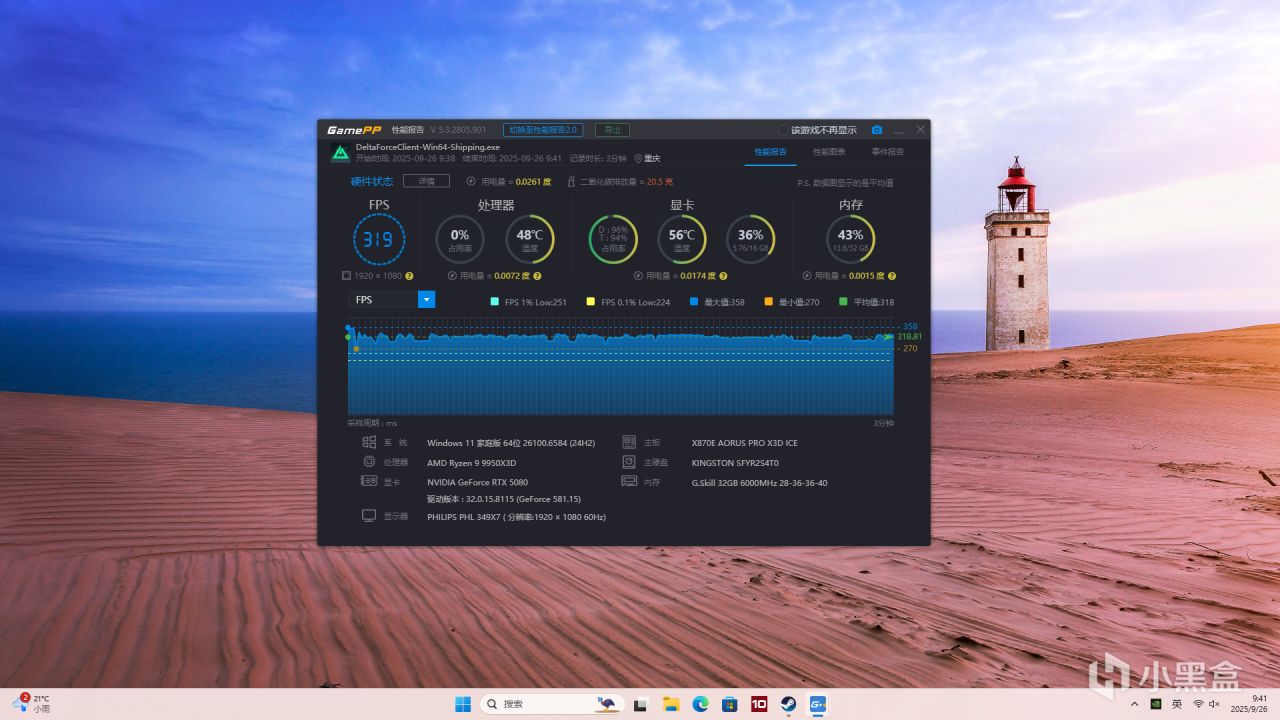The image size is (1280, 720).
Task: Click help icon beside 1920 × 1080
Action: [409, 276]
